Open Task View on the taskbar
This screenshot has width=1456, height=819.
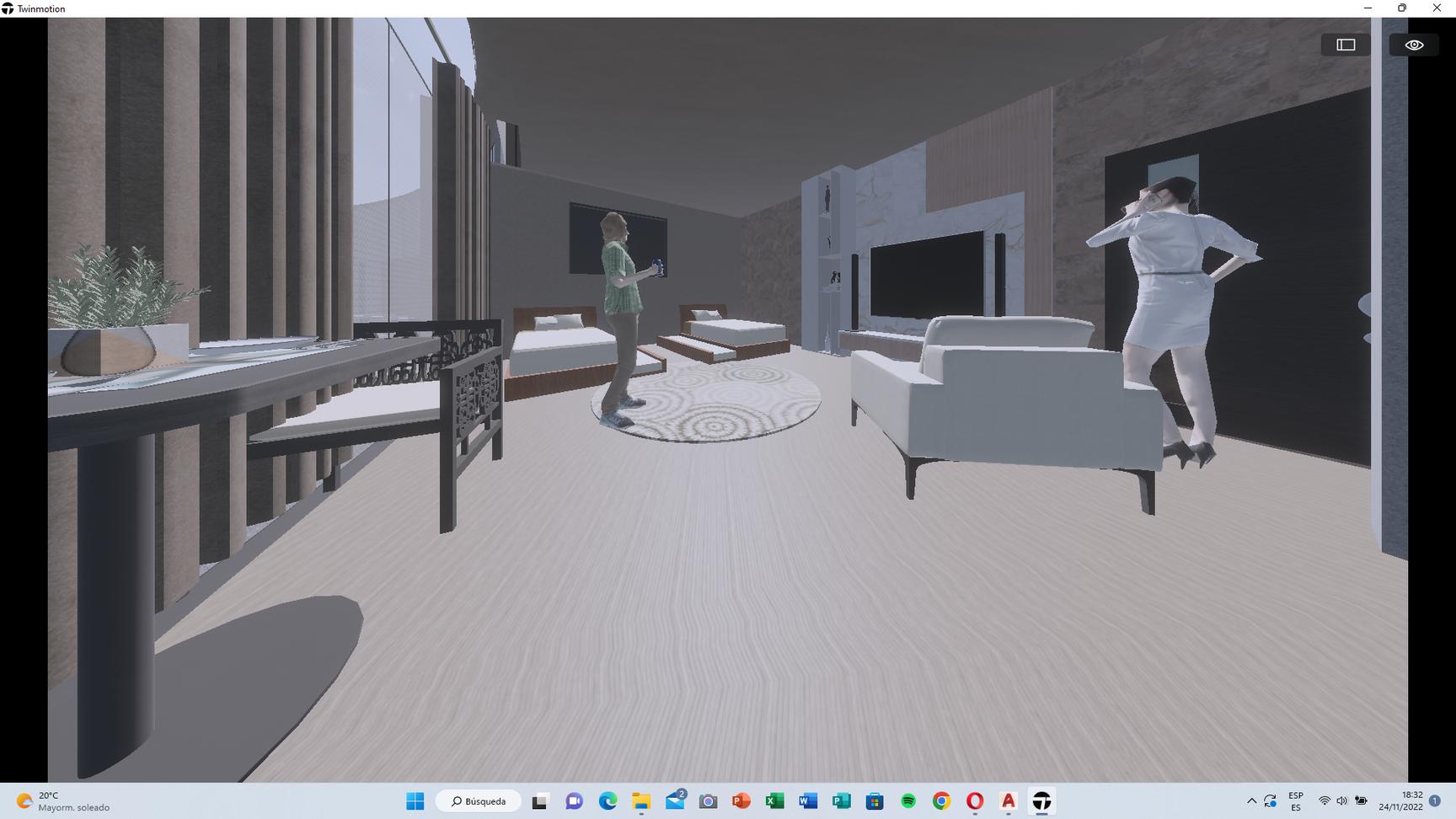pos(540,801)
